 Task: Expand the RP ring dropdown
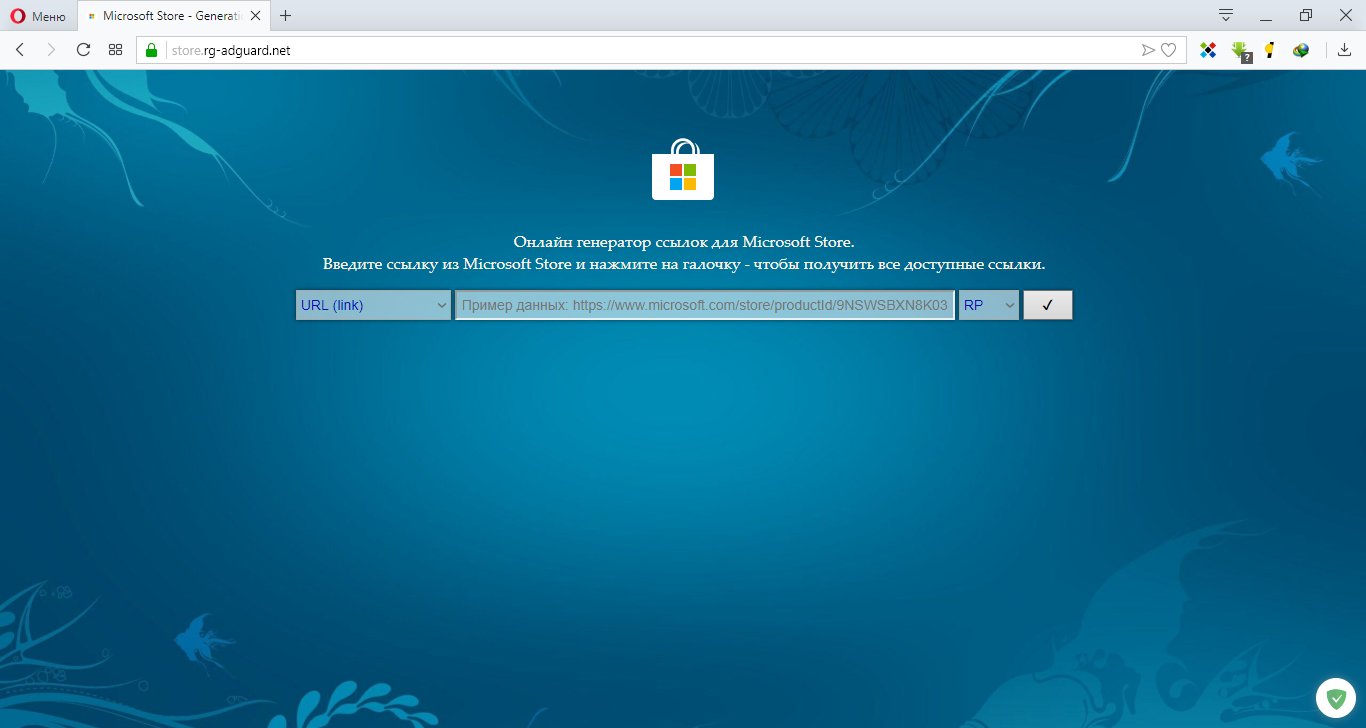(x=989, y=305)
